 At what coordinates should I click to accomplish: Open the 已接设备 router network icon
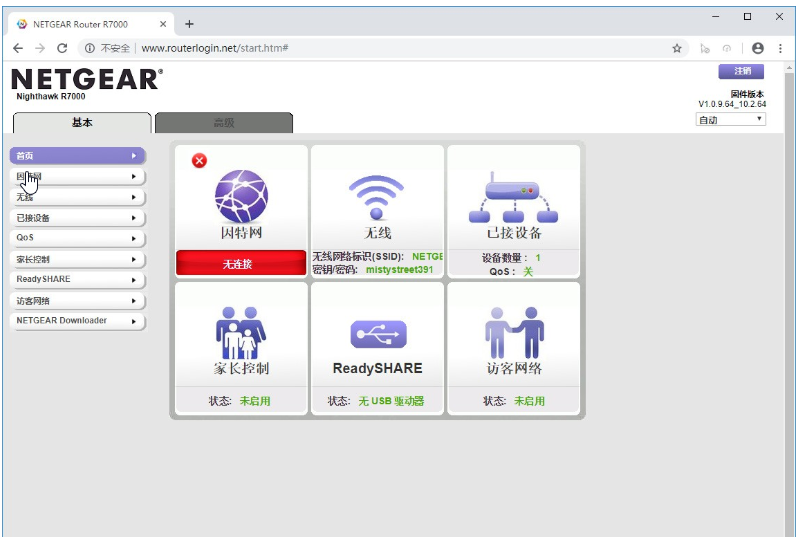(x=513, y=197)
